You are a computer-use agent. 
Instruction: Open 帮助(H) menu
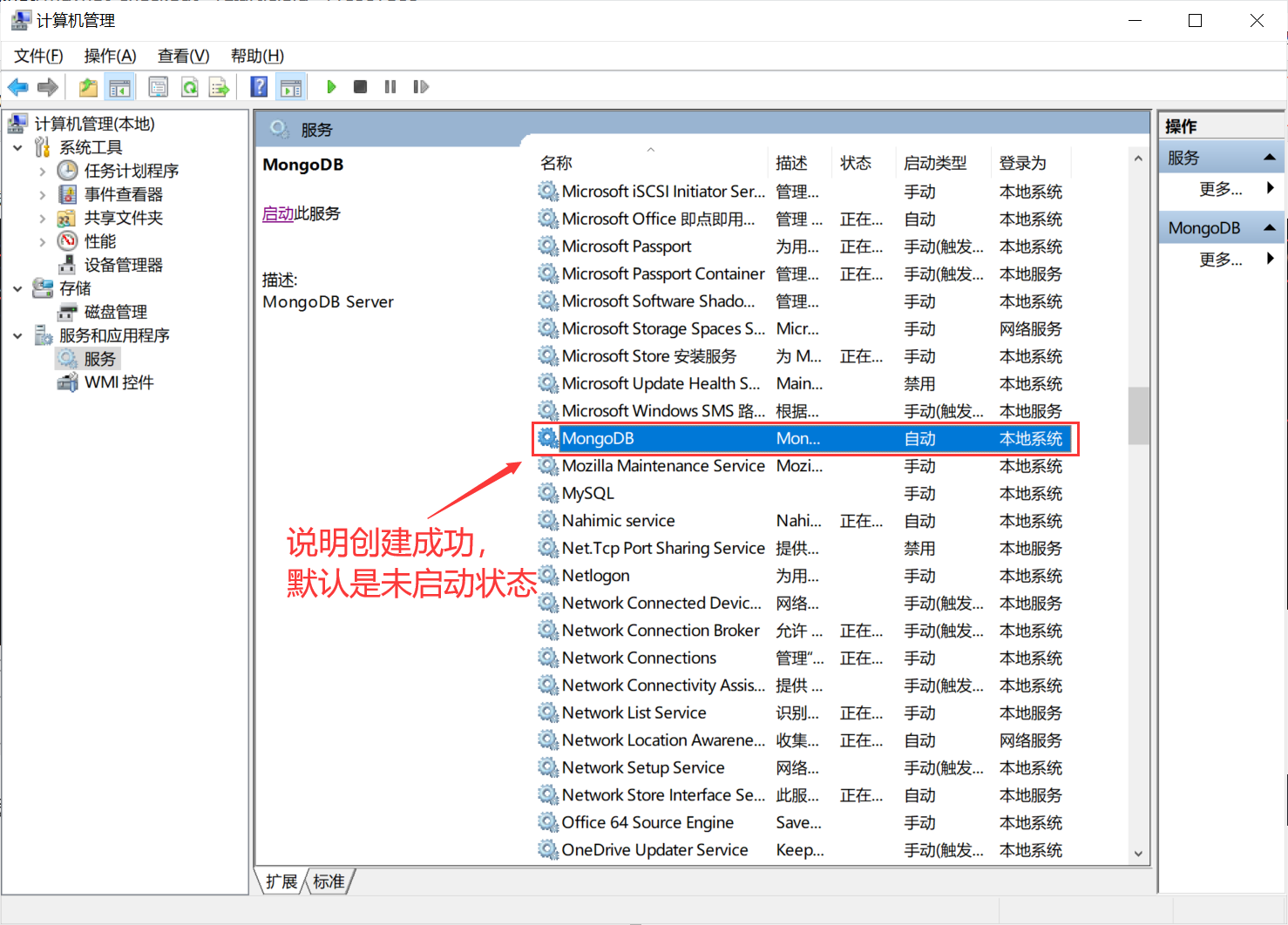point(257,56)
